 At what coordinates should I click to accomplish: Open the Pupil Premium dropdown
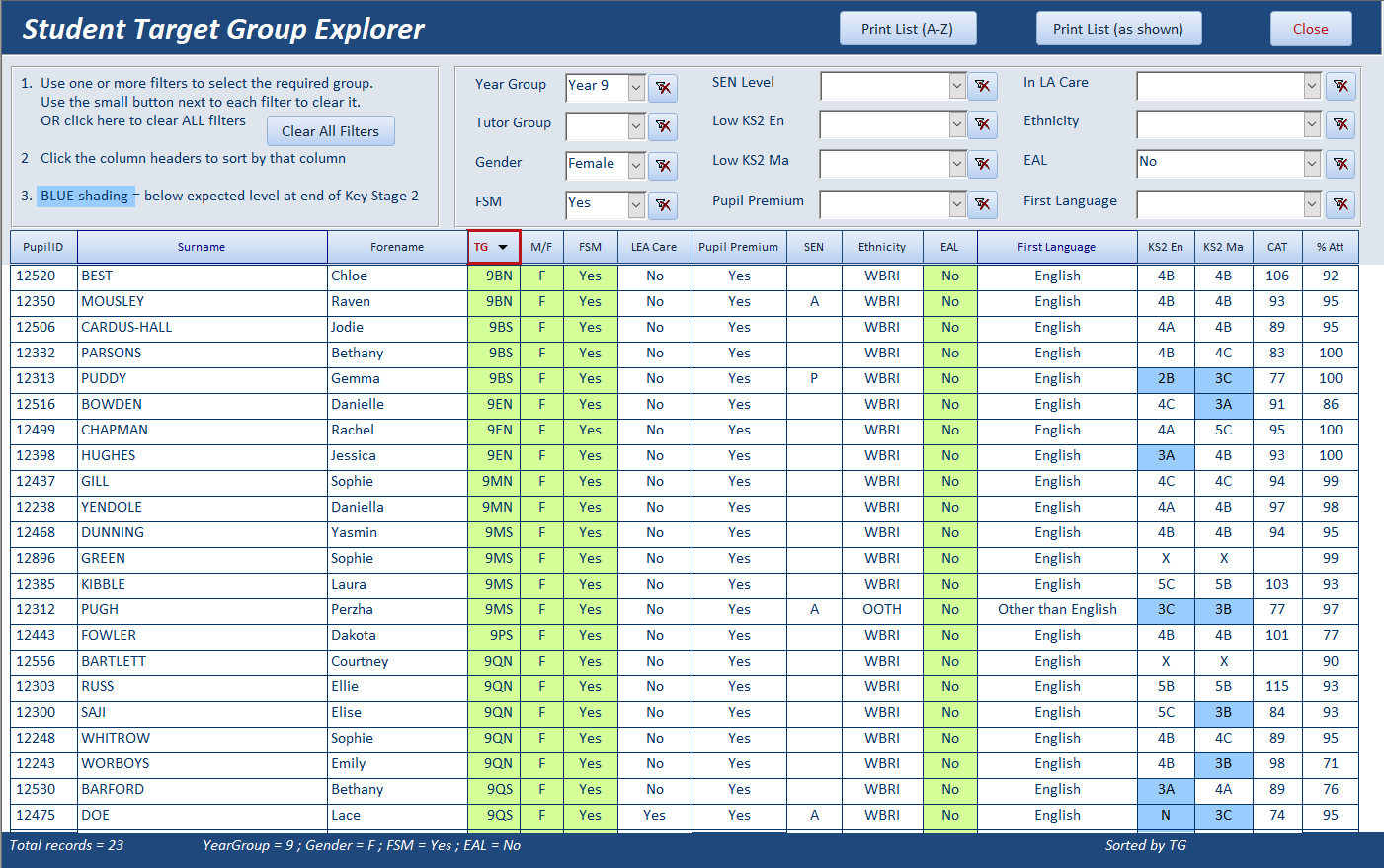(x=956, y=204)
